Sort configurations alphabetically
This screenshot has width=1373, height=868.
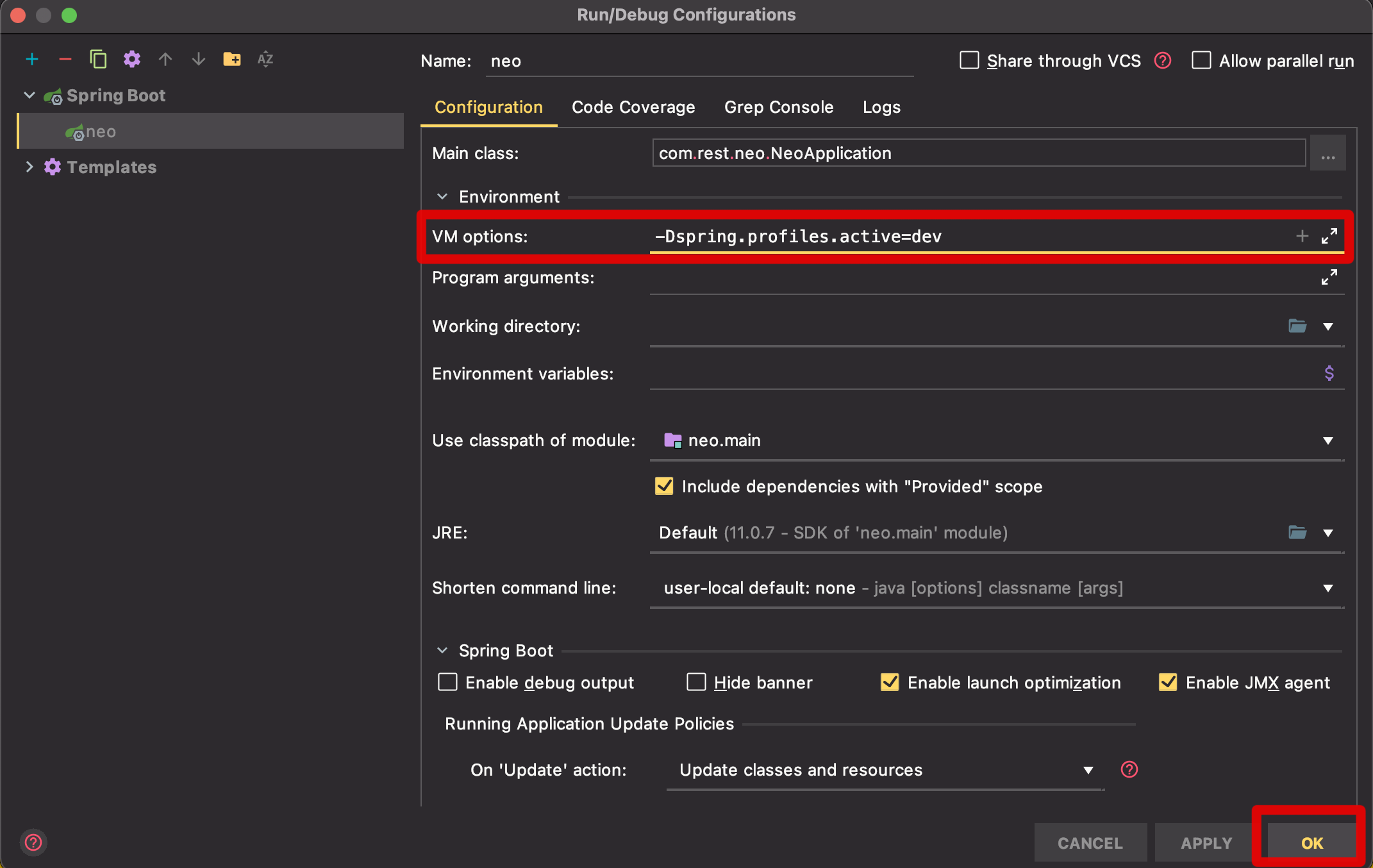pyautogui.click(x=265, y=59)
